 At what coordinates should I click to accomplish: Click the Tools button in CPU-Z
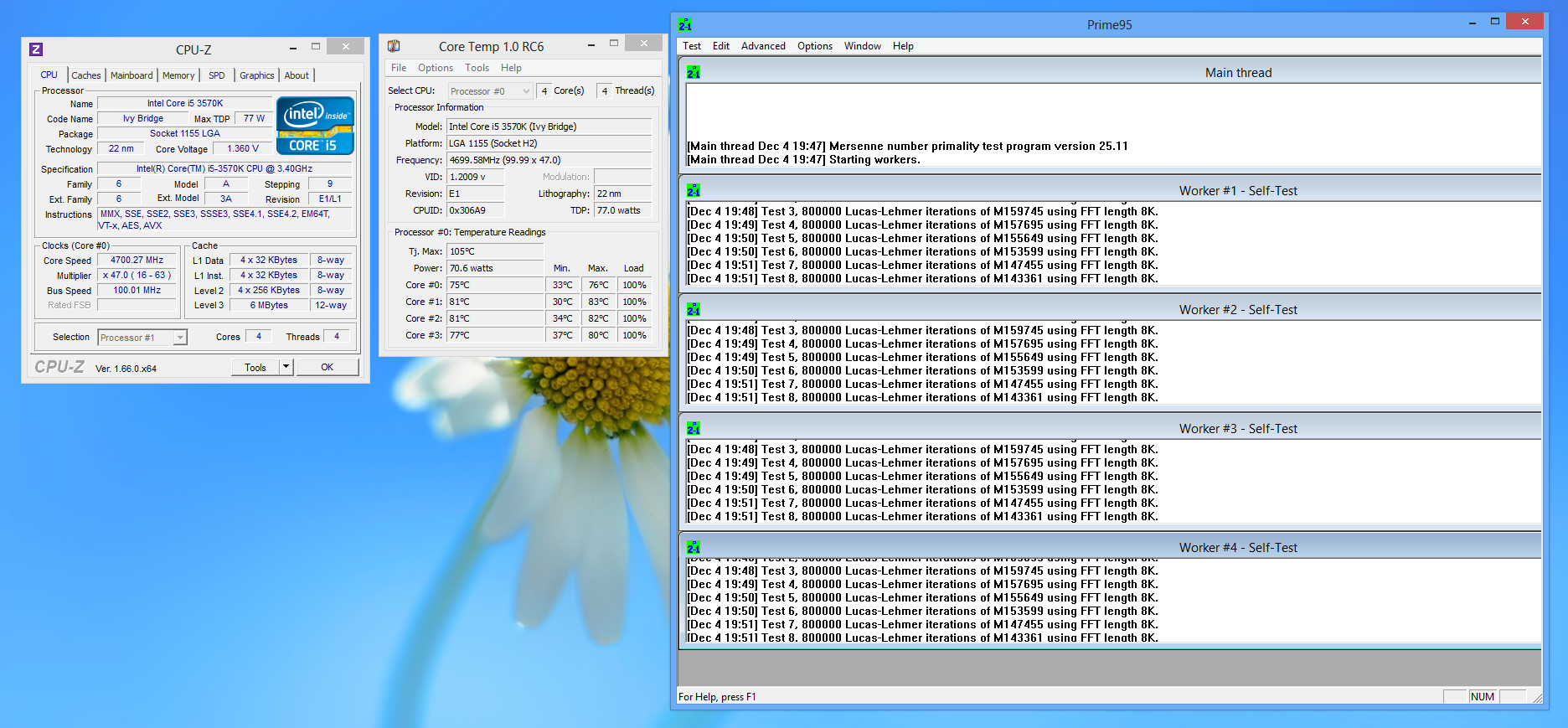[x=255, y=367]
